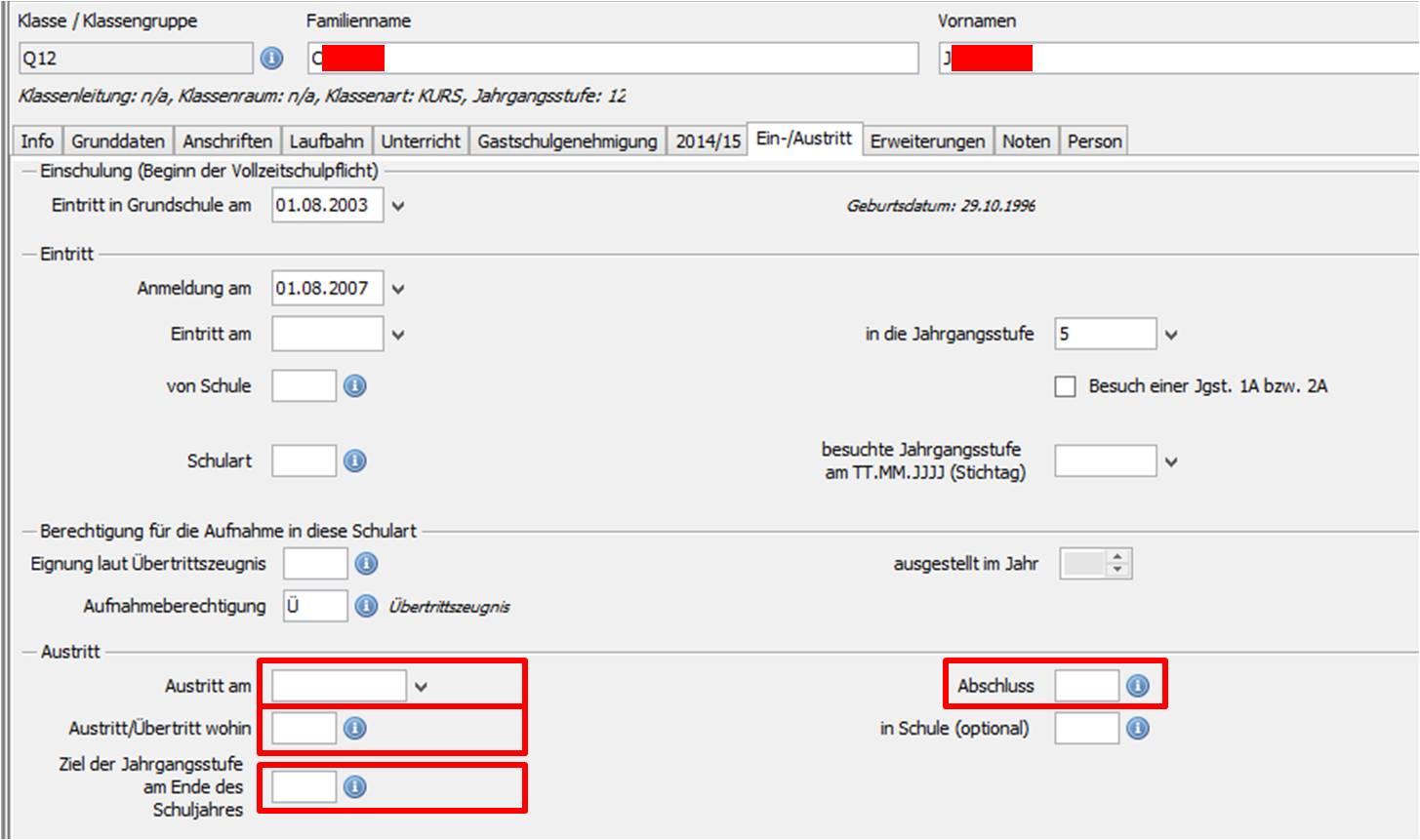Click the Übertrittszeugnis description text
This screenshot has width=1420, height=840.
pyautogui.click(x=449, y=607)
